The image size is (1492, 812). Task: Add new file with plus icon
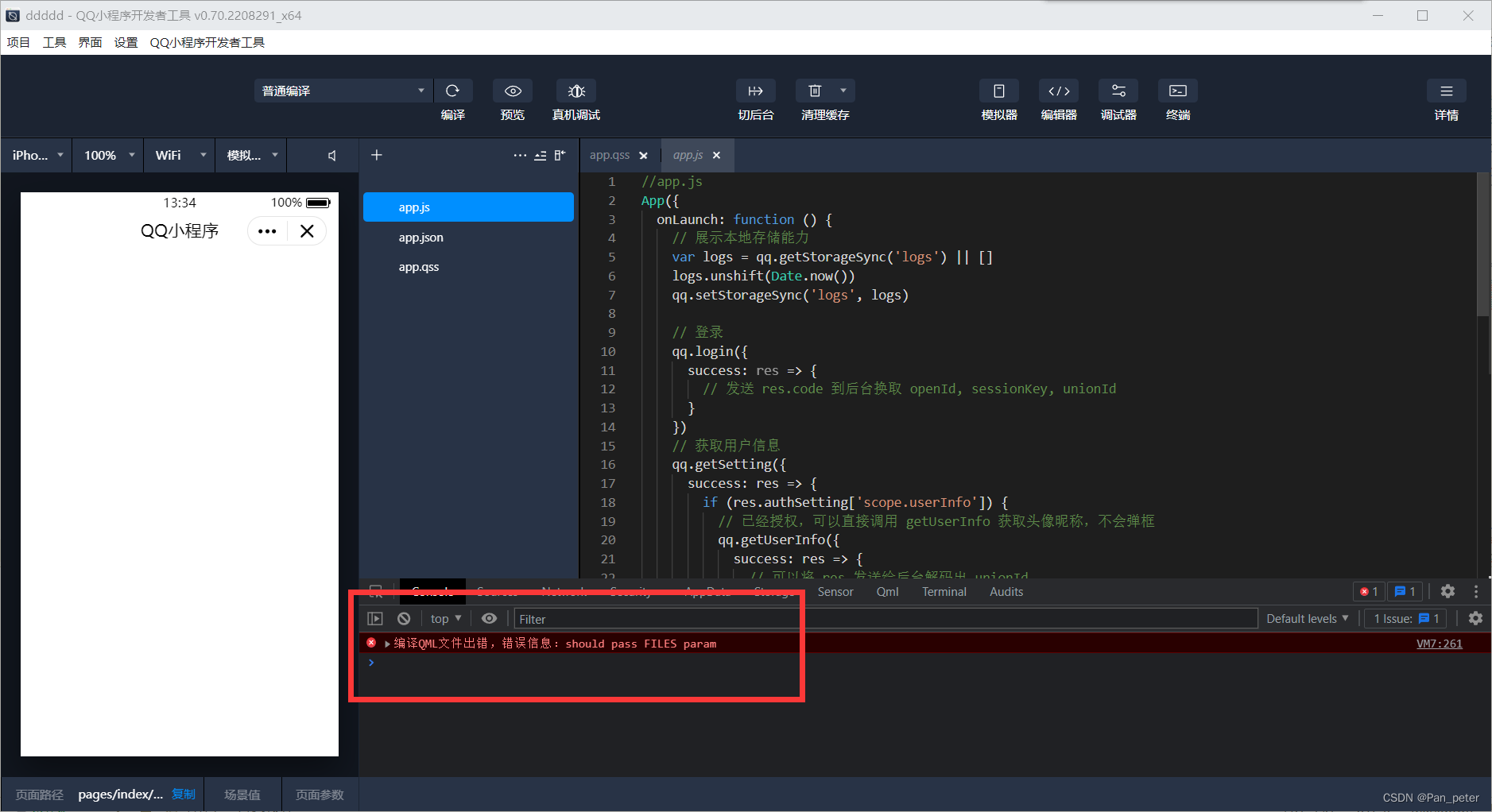pyautogui.click(x=377, y=155)
